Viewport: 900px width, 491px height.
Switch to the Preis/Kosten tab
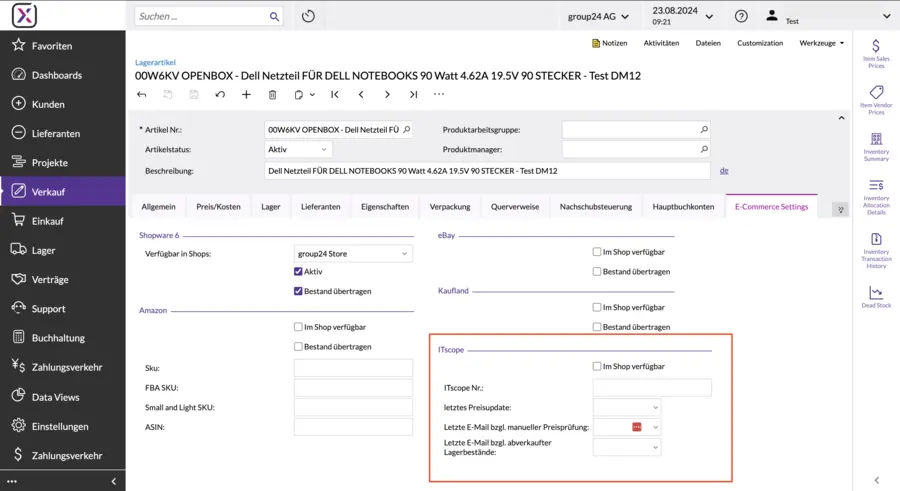coord(218,207)
